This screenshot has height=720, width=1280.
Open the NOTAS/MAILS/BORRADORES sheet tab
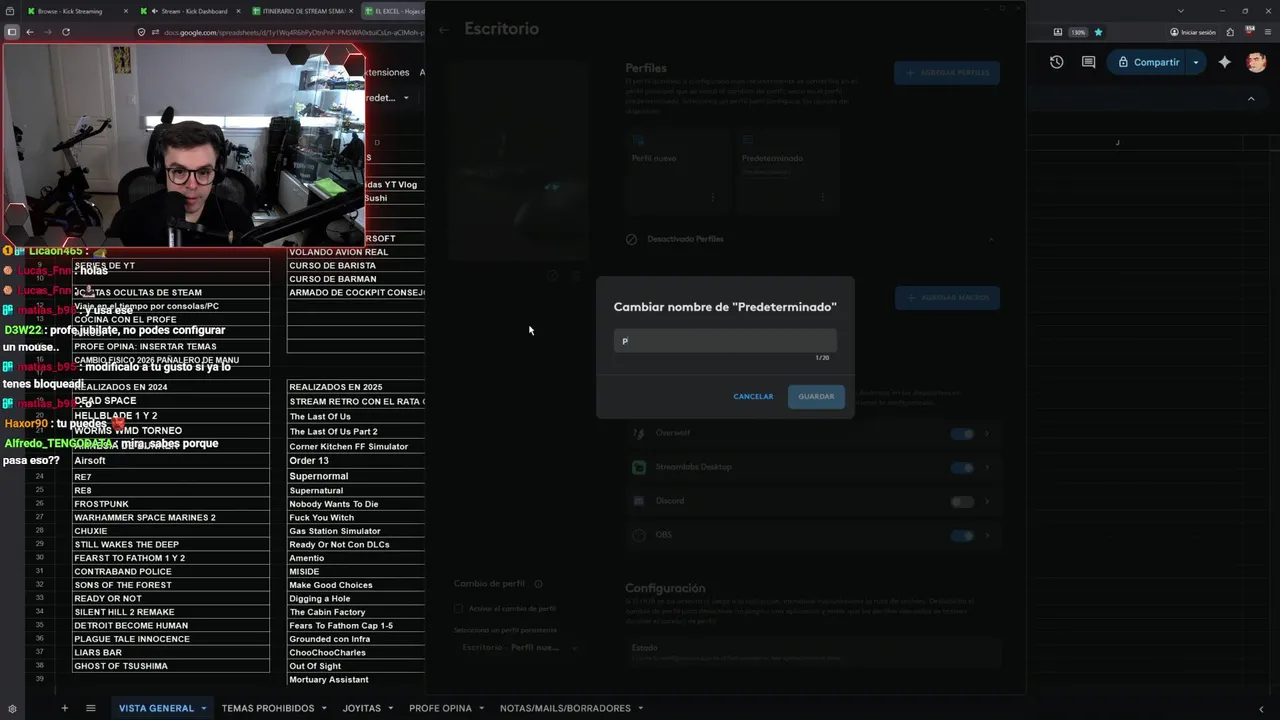(x=565, y=708)
